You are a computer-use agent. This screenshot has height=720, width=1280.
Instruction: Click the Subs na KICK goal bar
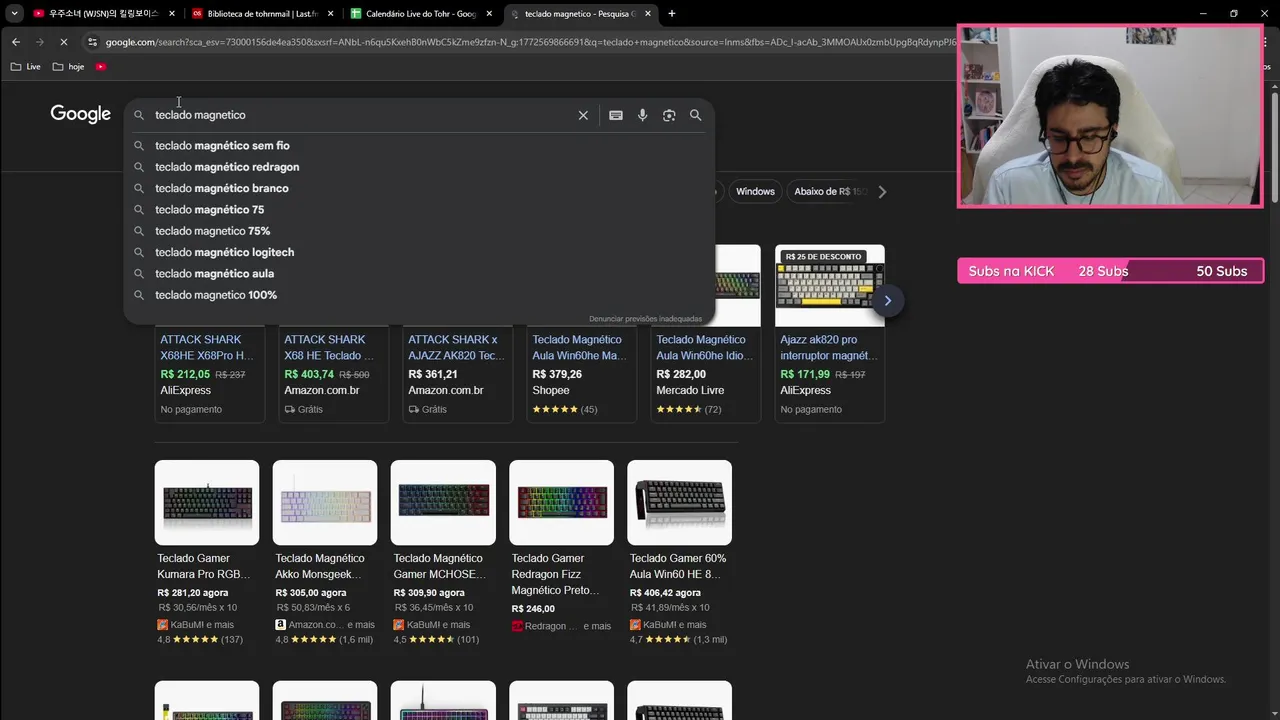(1110, 271)
